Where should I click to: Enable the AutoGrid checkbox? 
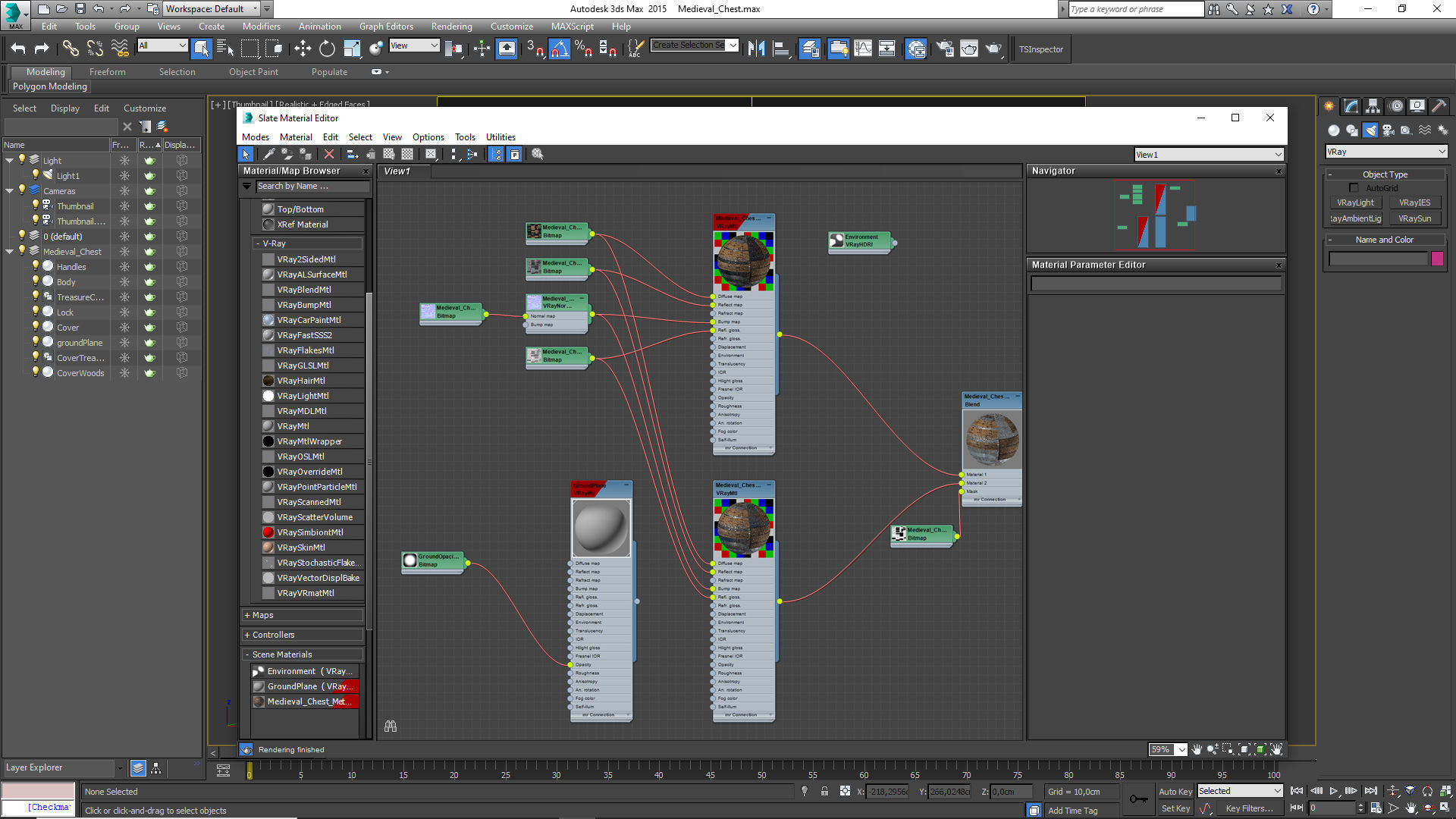(x=1354, y=188)
